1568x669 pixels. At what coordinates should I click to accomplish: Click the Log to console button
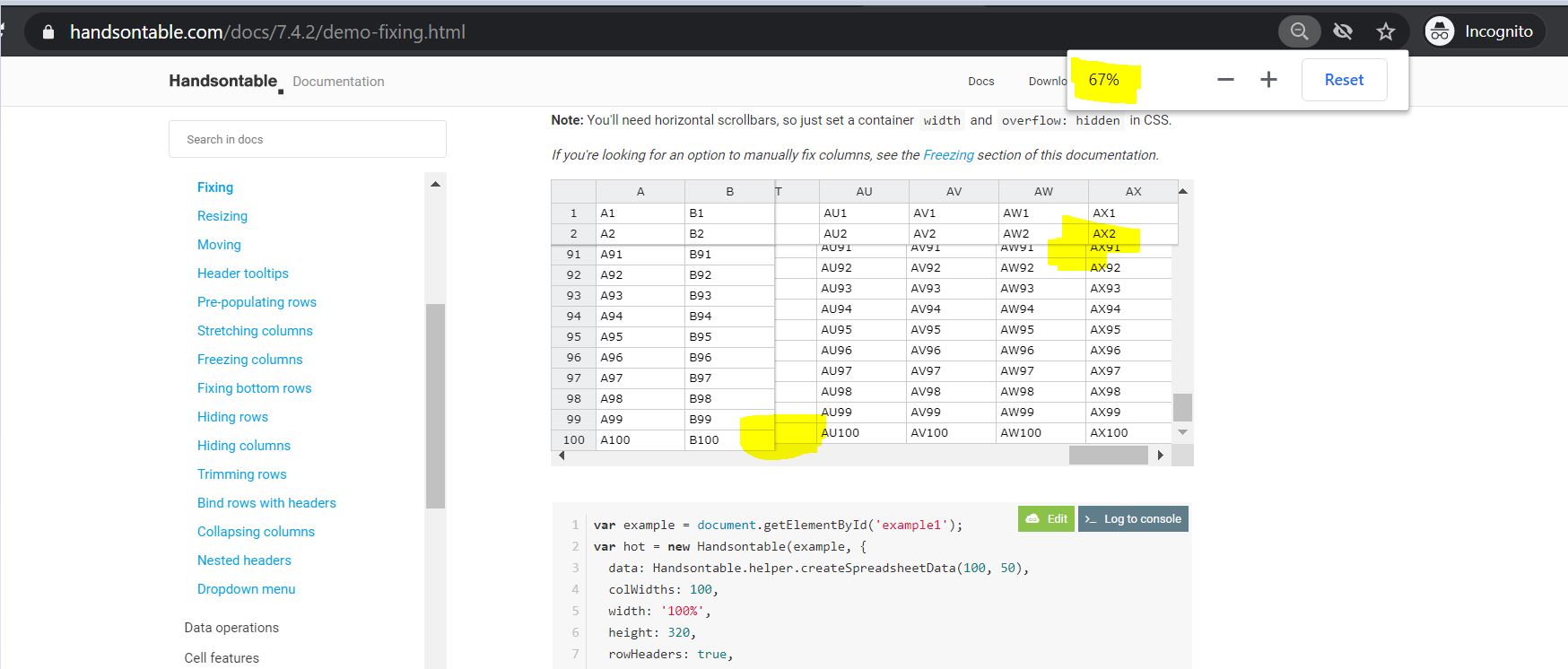[x=1133, y=518]
